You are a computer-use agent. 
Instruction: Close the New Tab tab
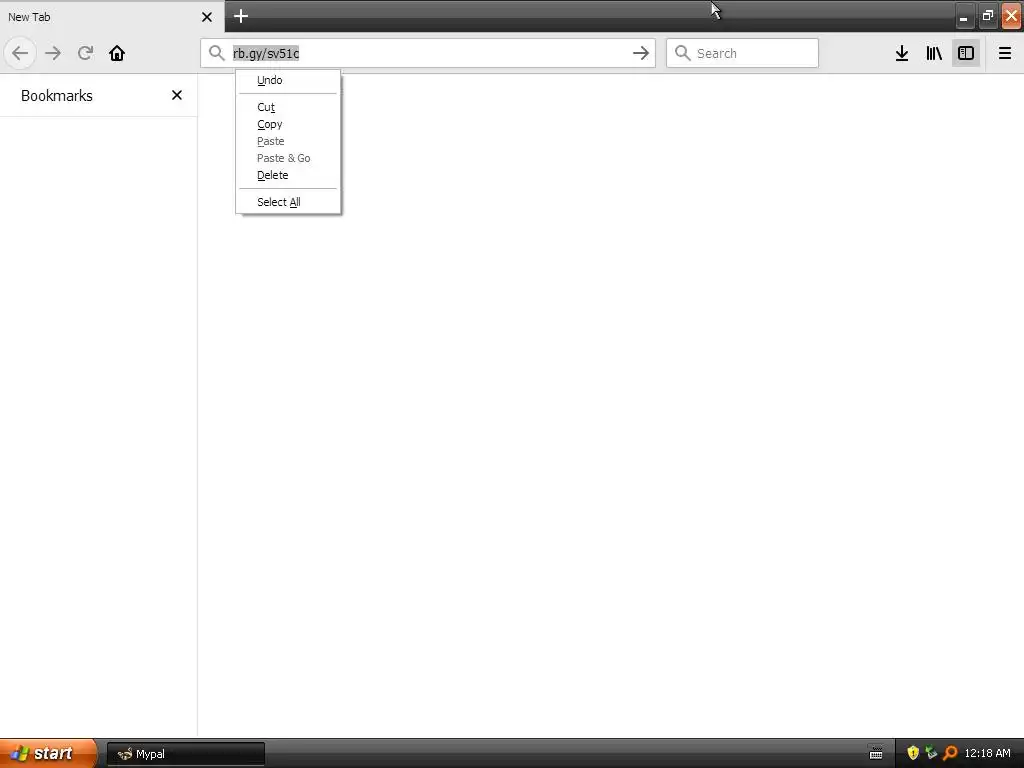(207, 17)
